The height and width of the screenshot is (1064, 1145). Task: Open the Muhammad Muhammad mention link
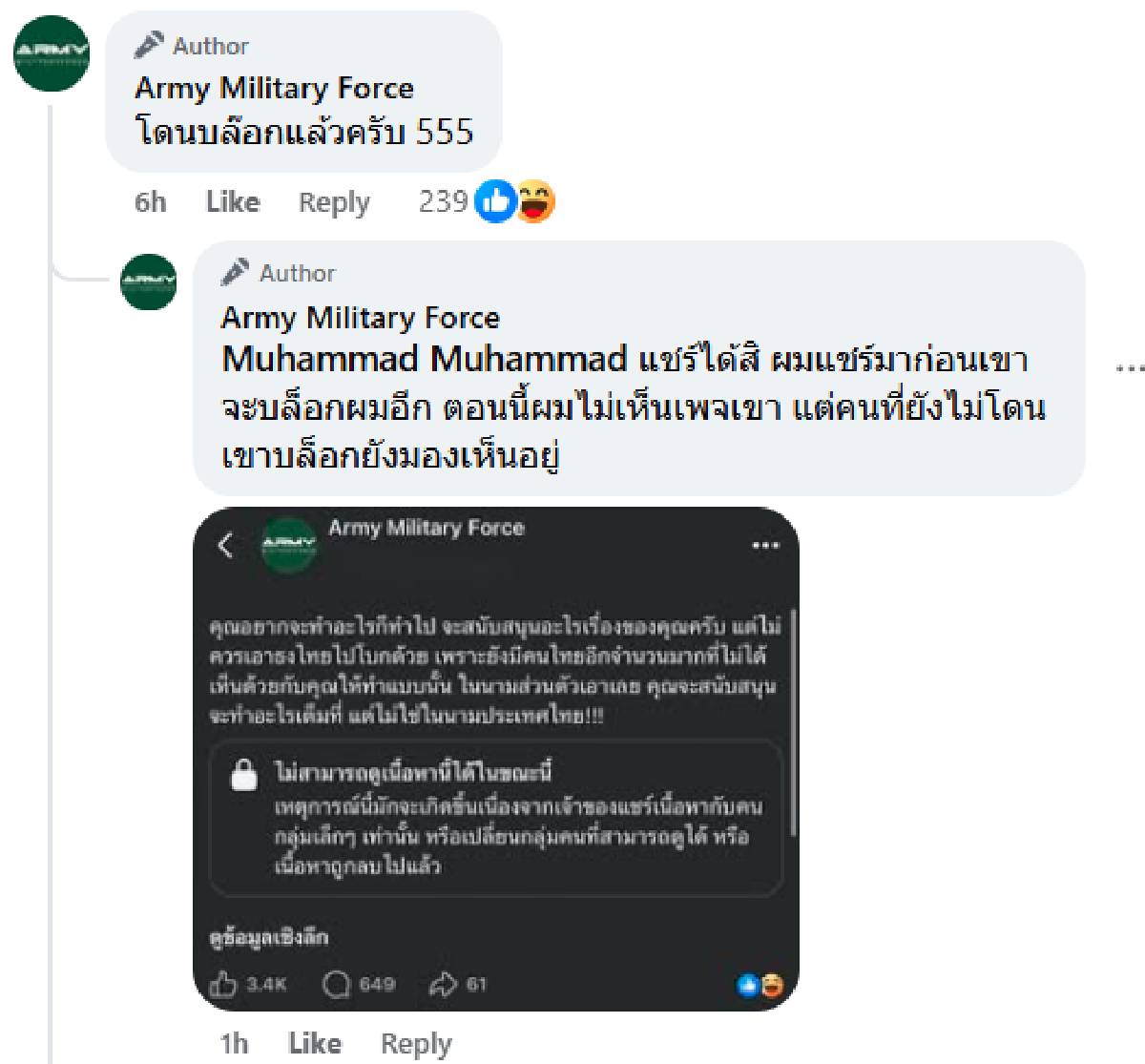pyautogui.click(x=424, y=360)
